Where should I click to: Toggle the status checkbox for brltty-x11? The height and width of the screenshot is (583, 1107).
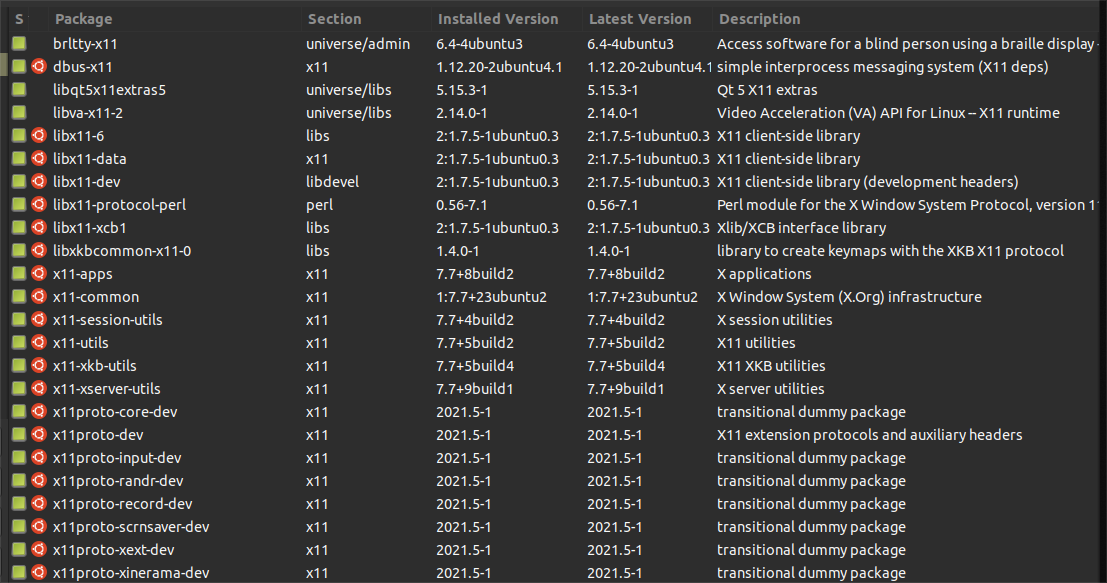pos(19,43)
